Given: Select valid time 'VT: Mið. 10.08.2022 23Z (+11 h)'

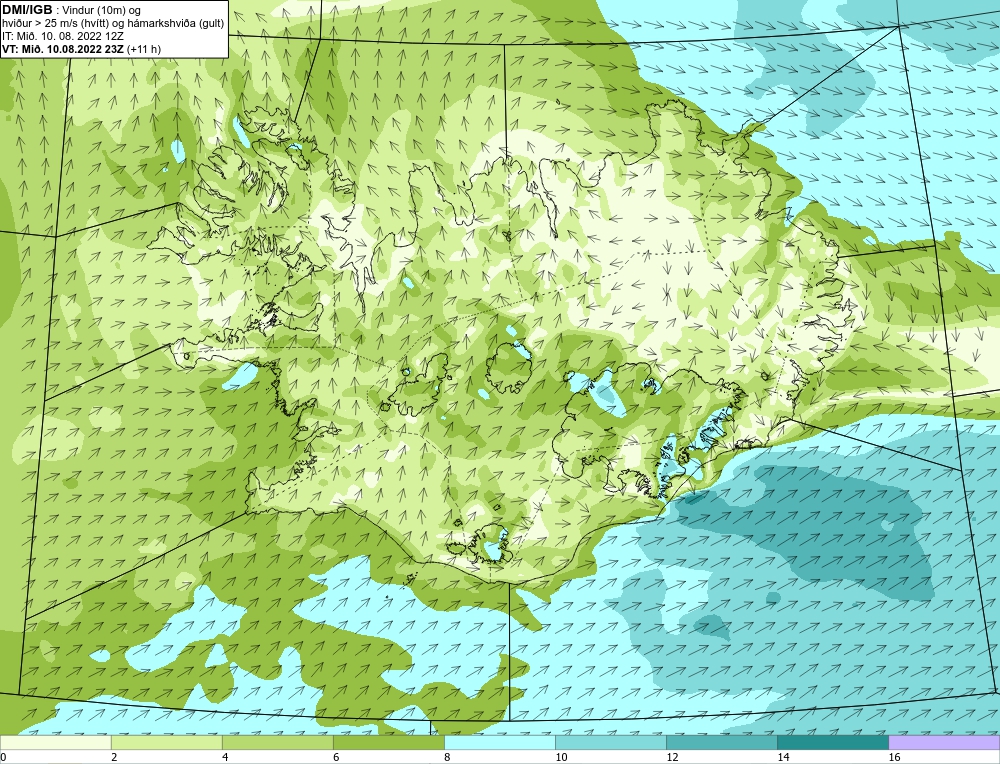Looking at the screenshot, I should [x=82, y=48].
